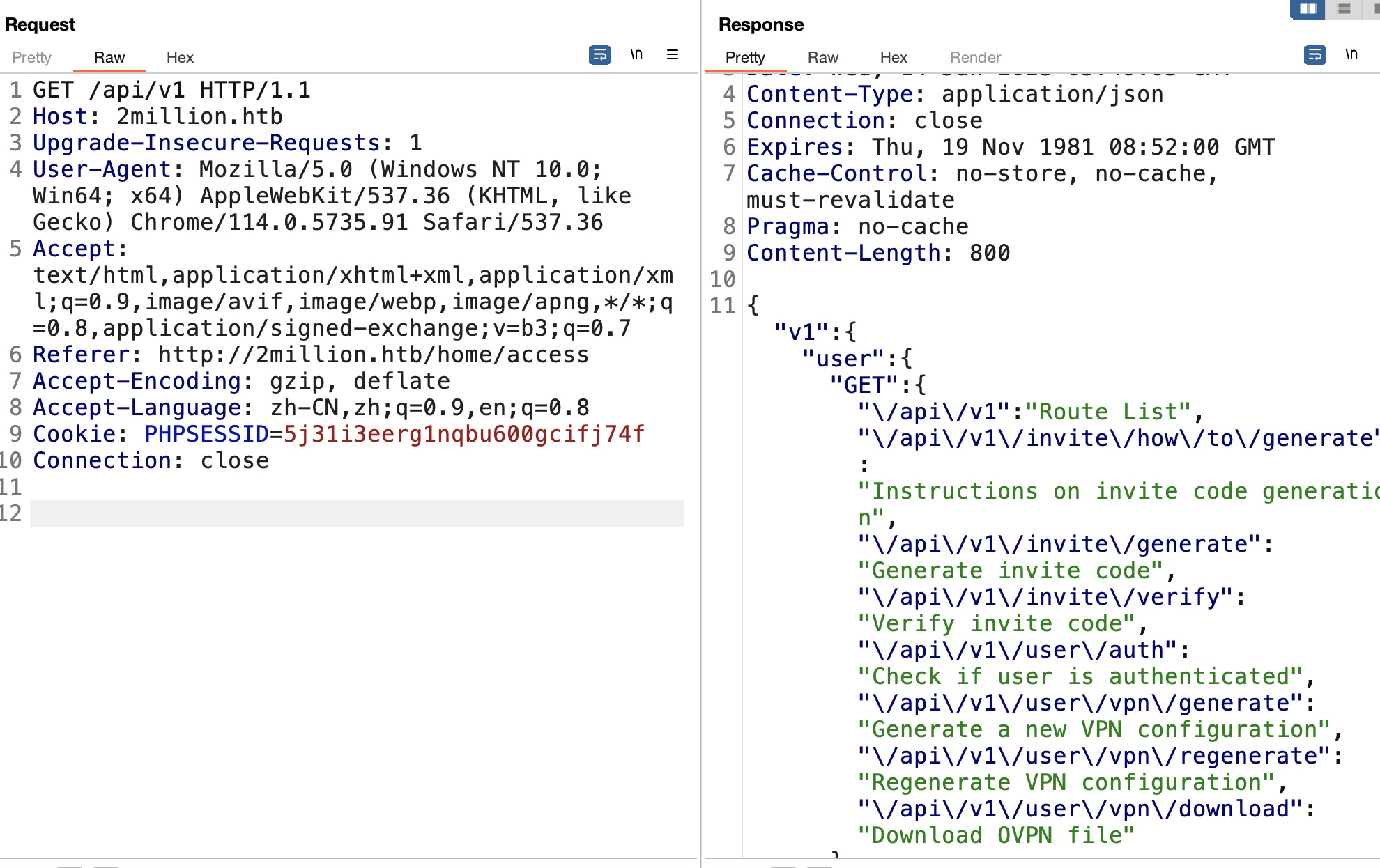Toggle word wrap in Request panel

click(599, 54)
